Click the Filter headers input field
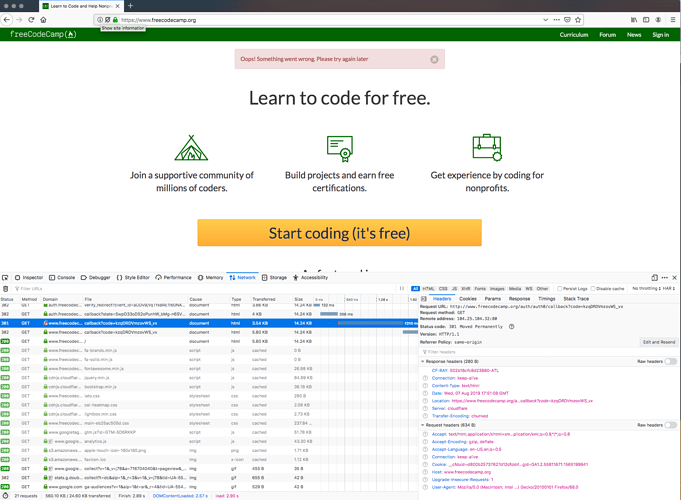Viewport: 681px width, 500px height. pyautogui.click(x=548, y=352)
